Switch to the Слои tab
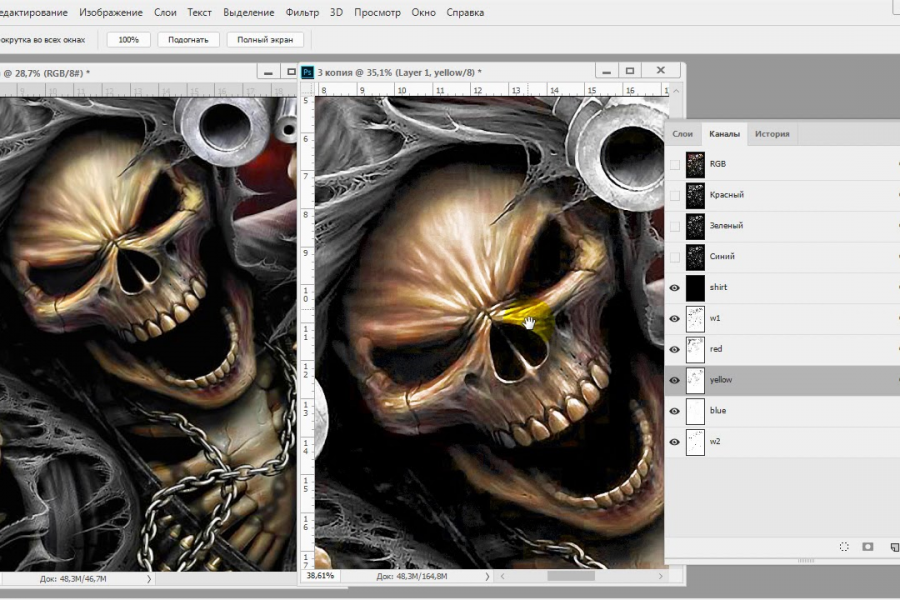 pyautogui.click(x=682, y=133)
